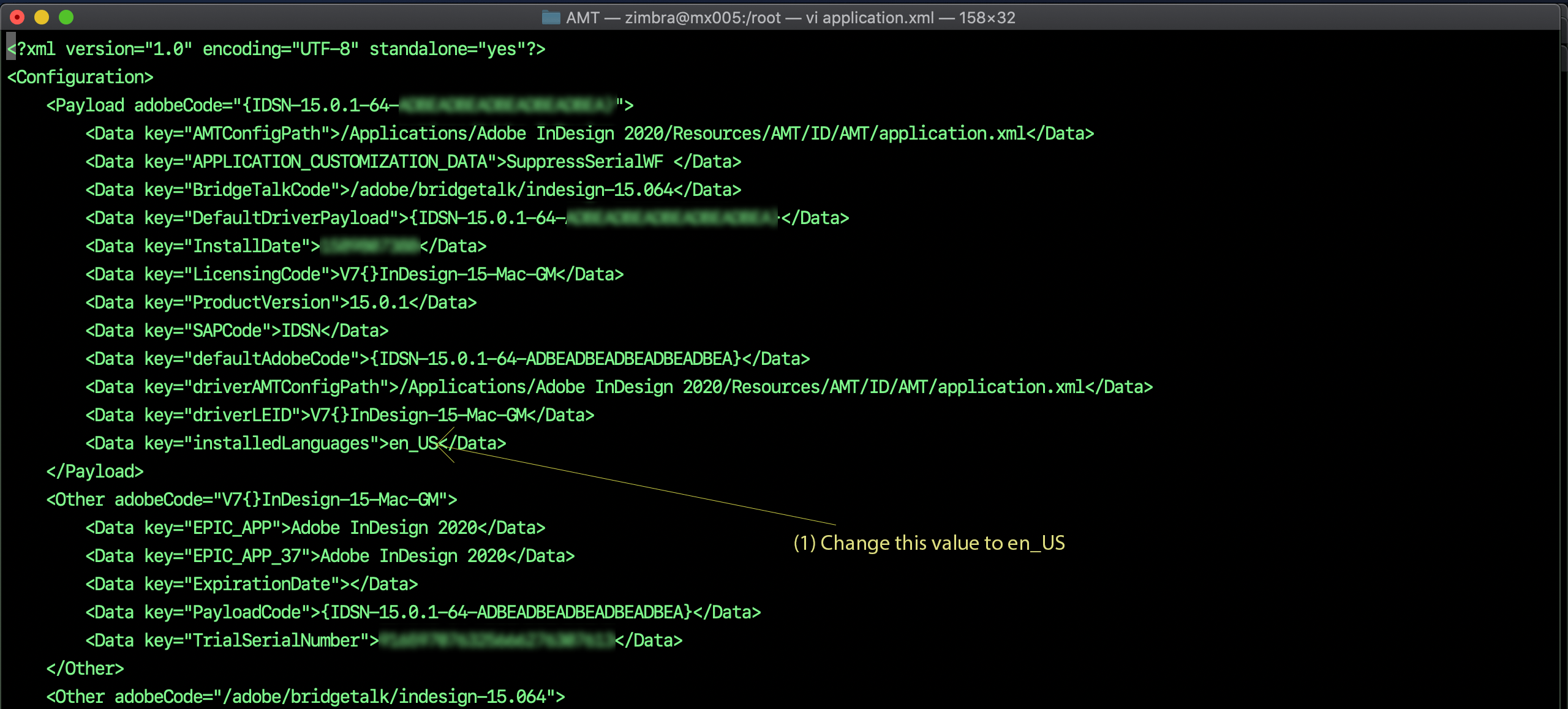Click the EPIC_APP_37 data line
Screen dimensions: 1568x709
pos(330,556)
